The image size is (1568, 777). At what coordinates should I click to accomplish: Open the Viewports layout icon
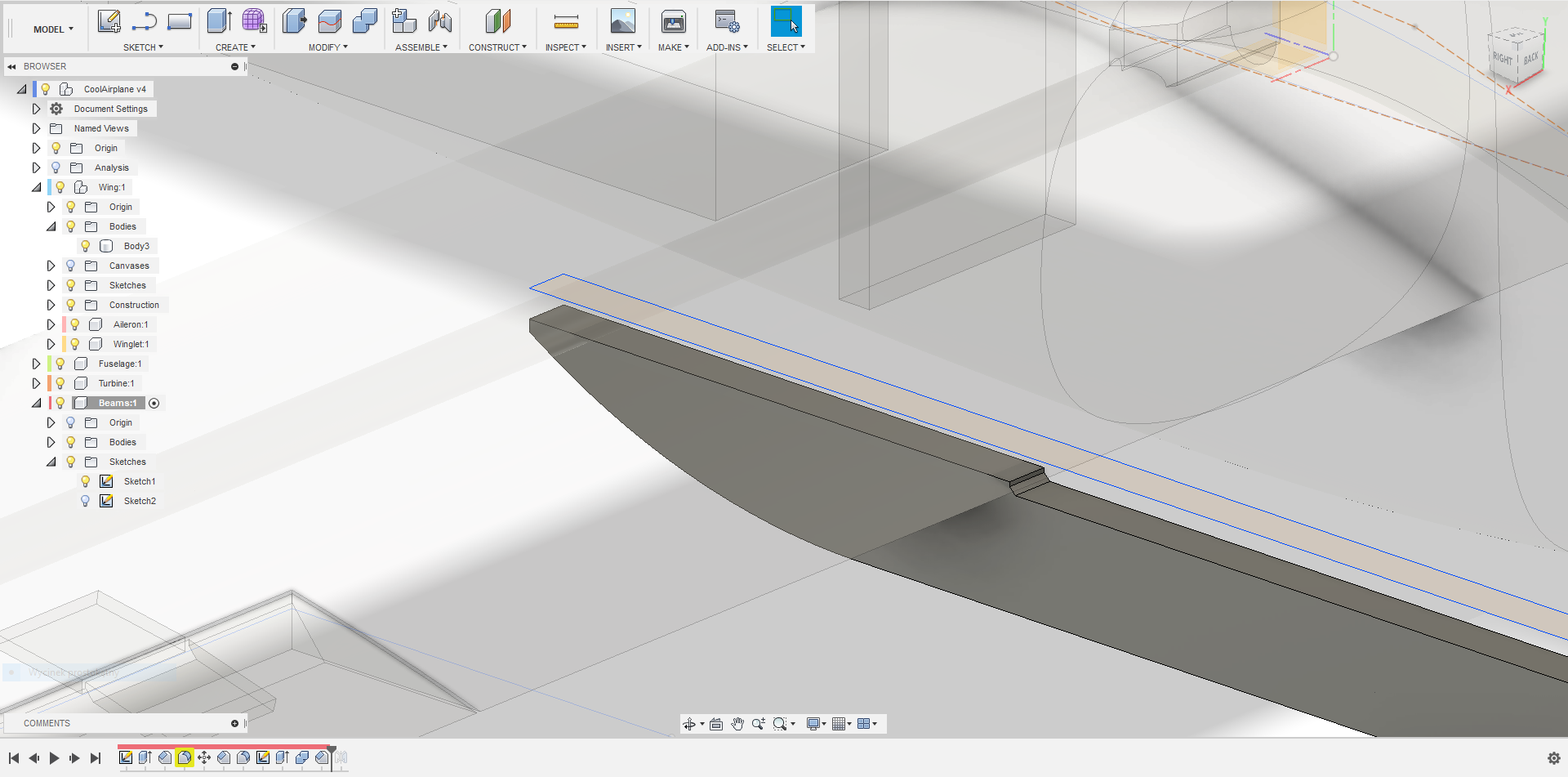tap(864, 724)
